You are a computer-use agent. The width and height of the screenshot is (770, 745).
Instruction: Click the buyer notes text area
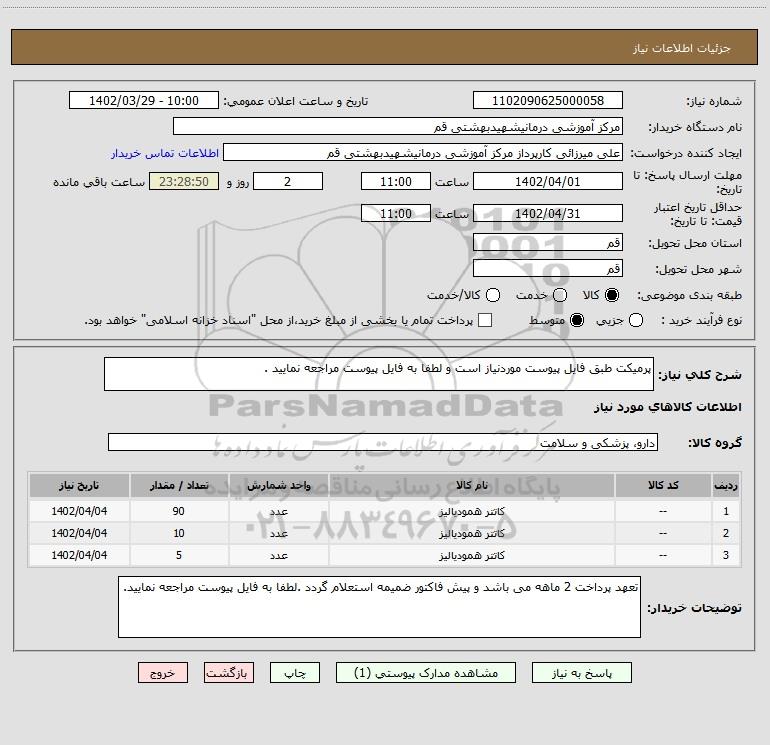pyautogui.click(x=379, y=607)
